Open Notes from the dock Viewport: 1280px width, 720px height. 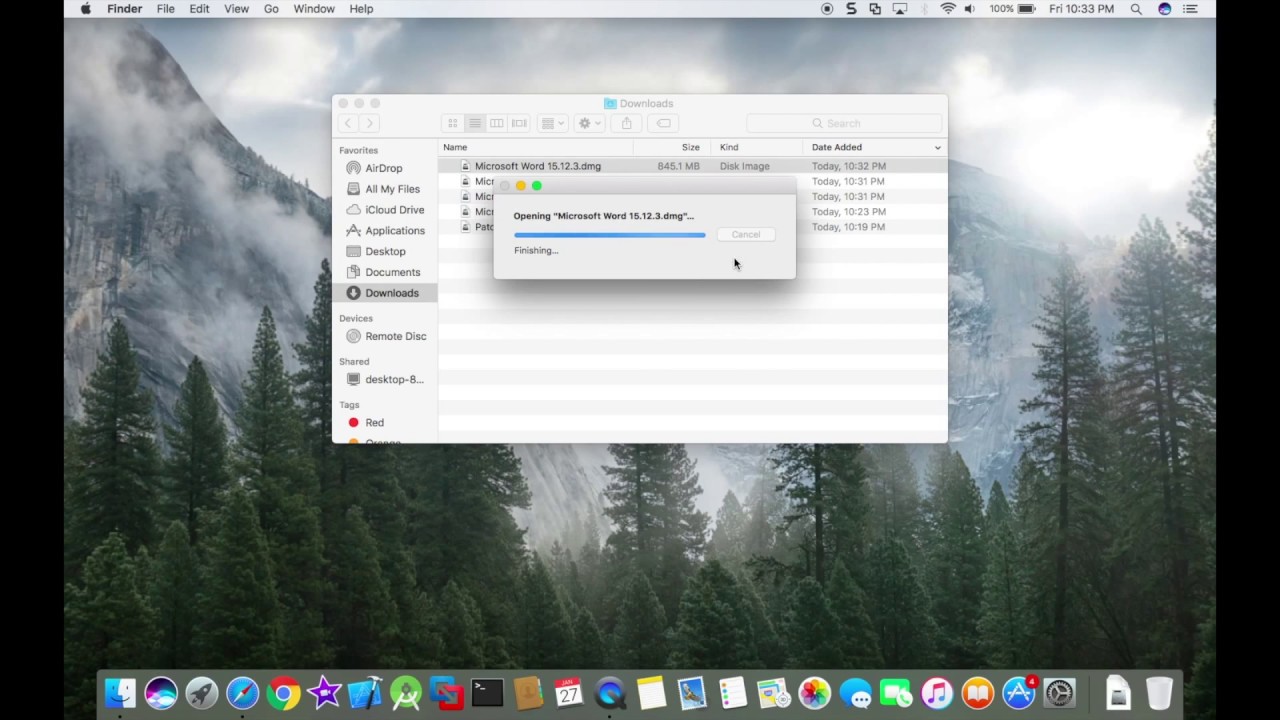coord(651,693)
